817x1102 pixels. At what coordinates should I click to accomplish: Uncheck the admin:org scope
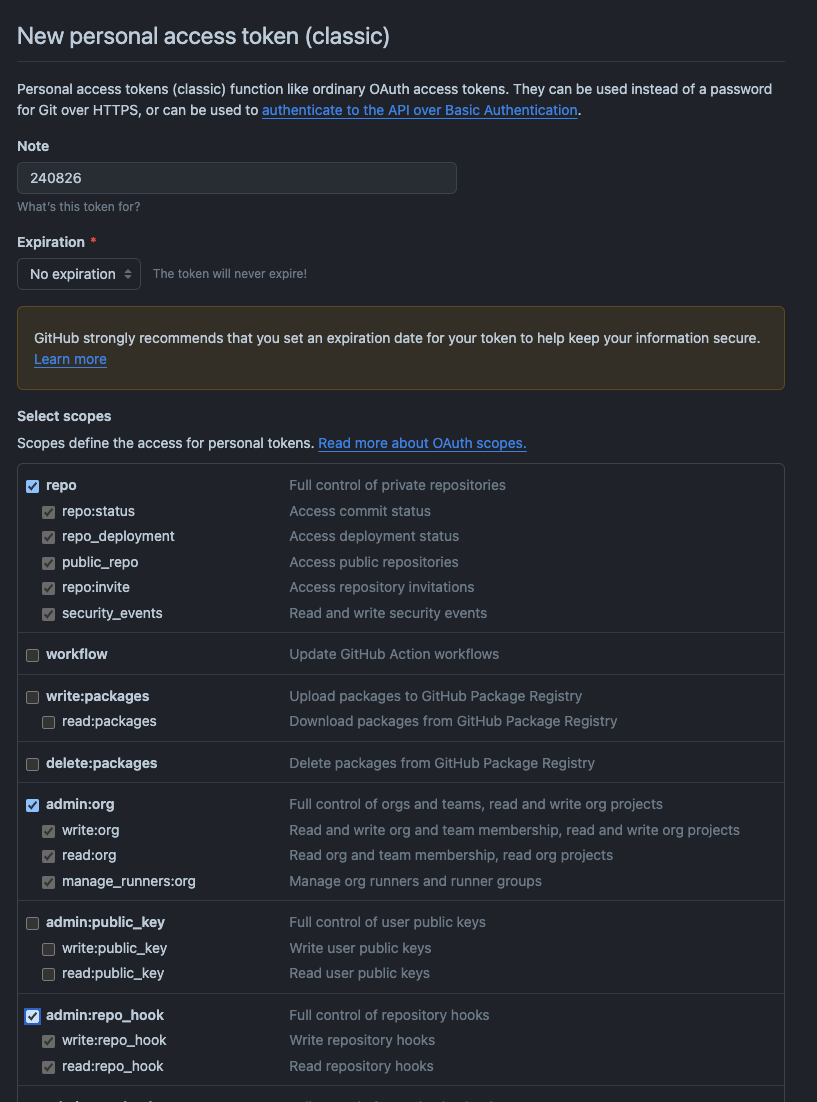[32, 805]
